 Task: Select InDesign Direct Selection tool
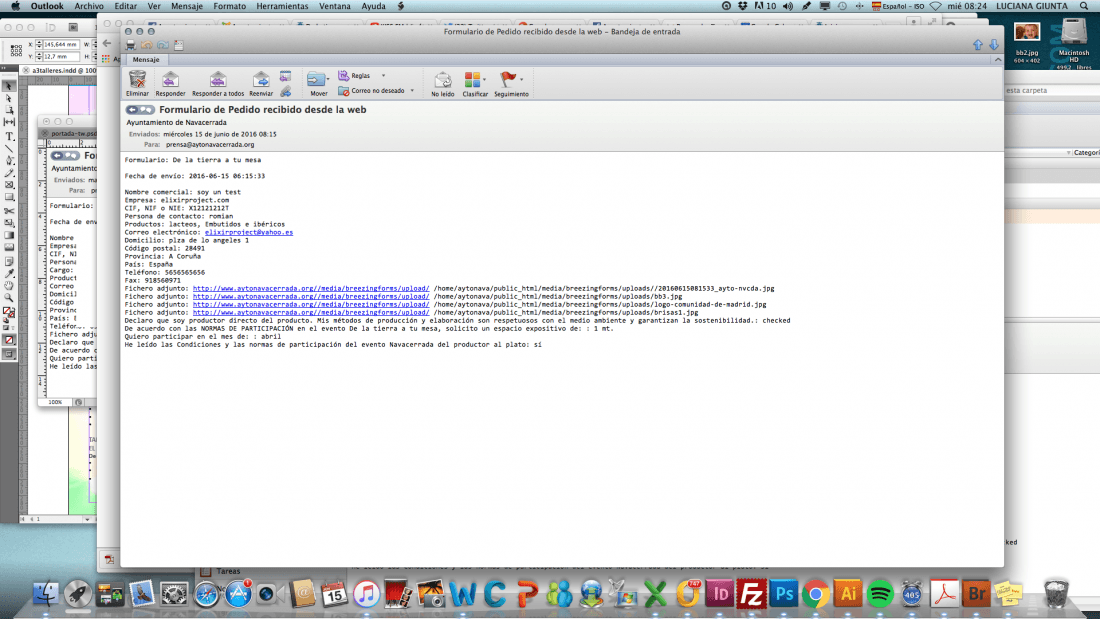[x=9, y=98]
